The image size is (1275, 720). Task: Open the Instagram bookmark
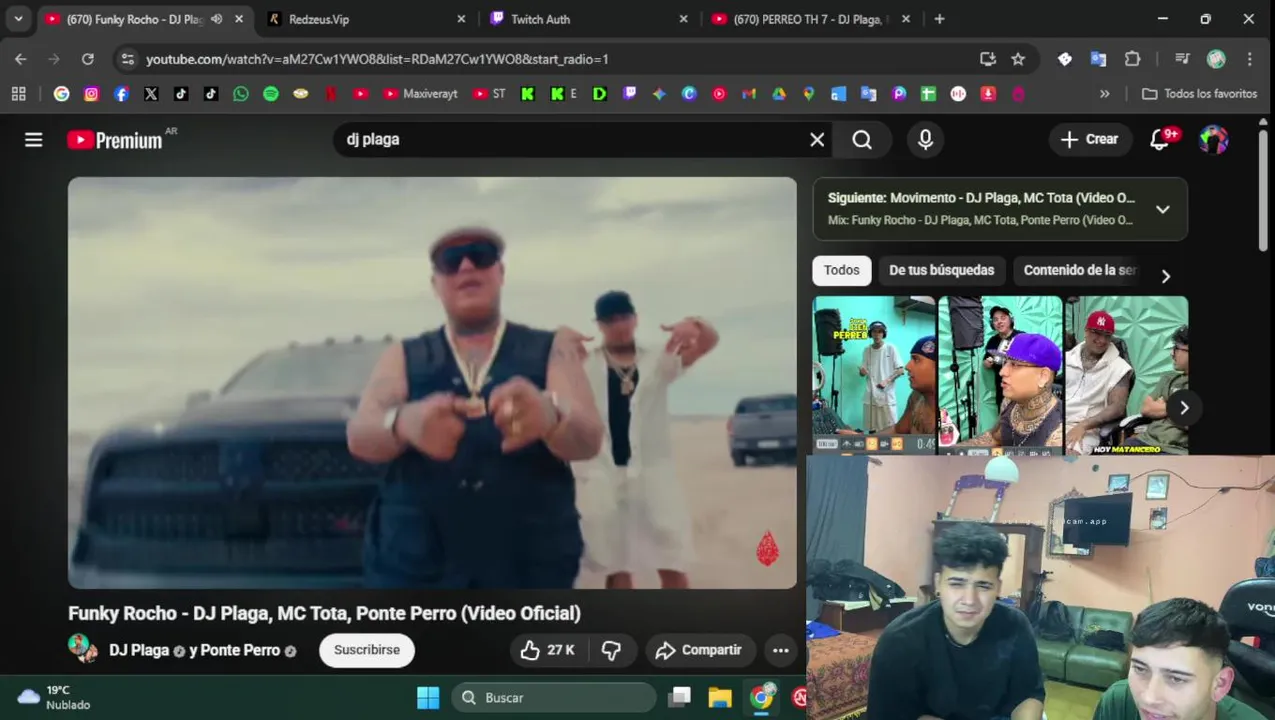click(92, 94)
